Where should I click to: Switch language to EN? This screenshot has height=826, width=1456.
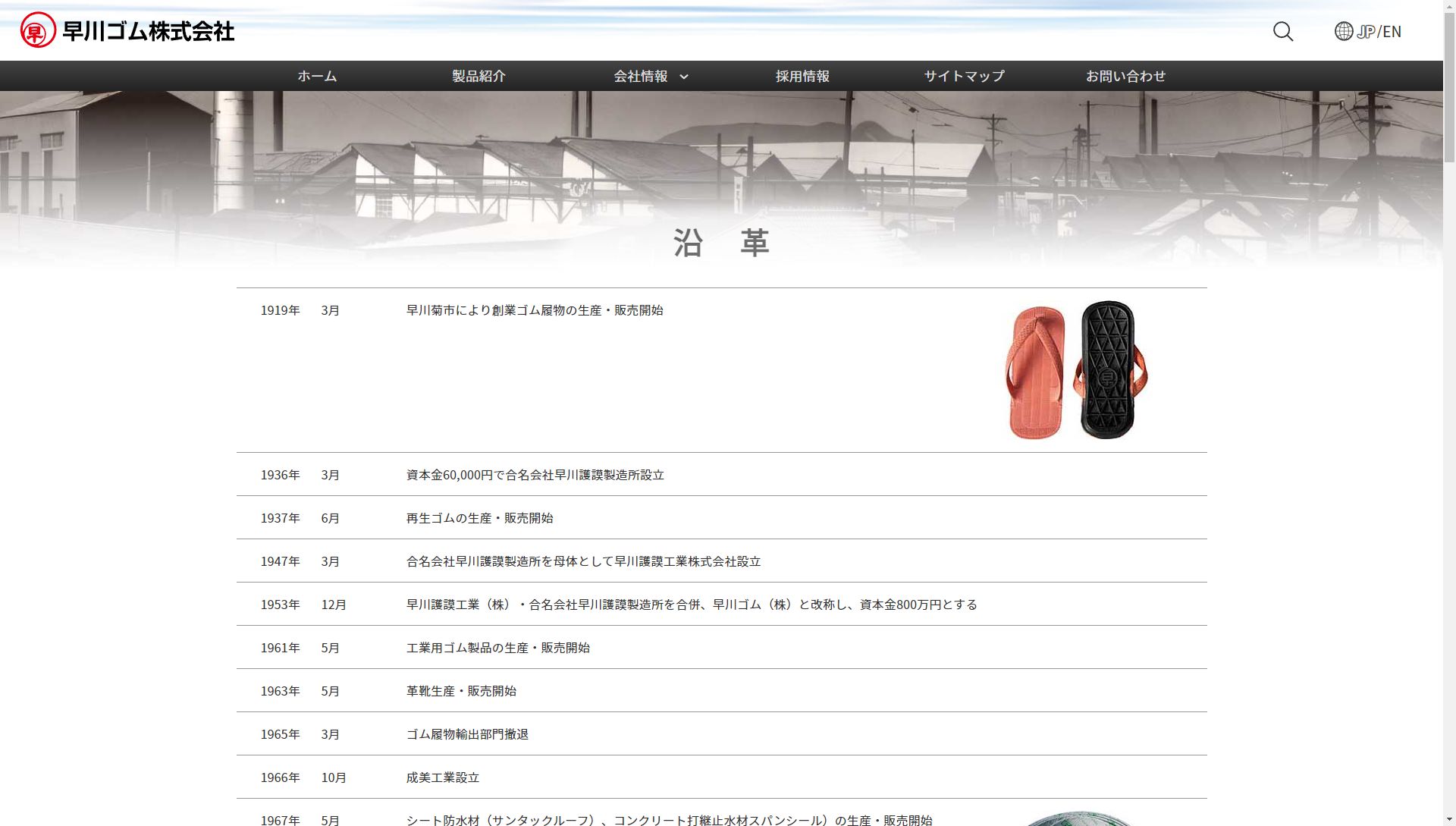(x=1392, y=31)
